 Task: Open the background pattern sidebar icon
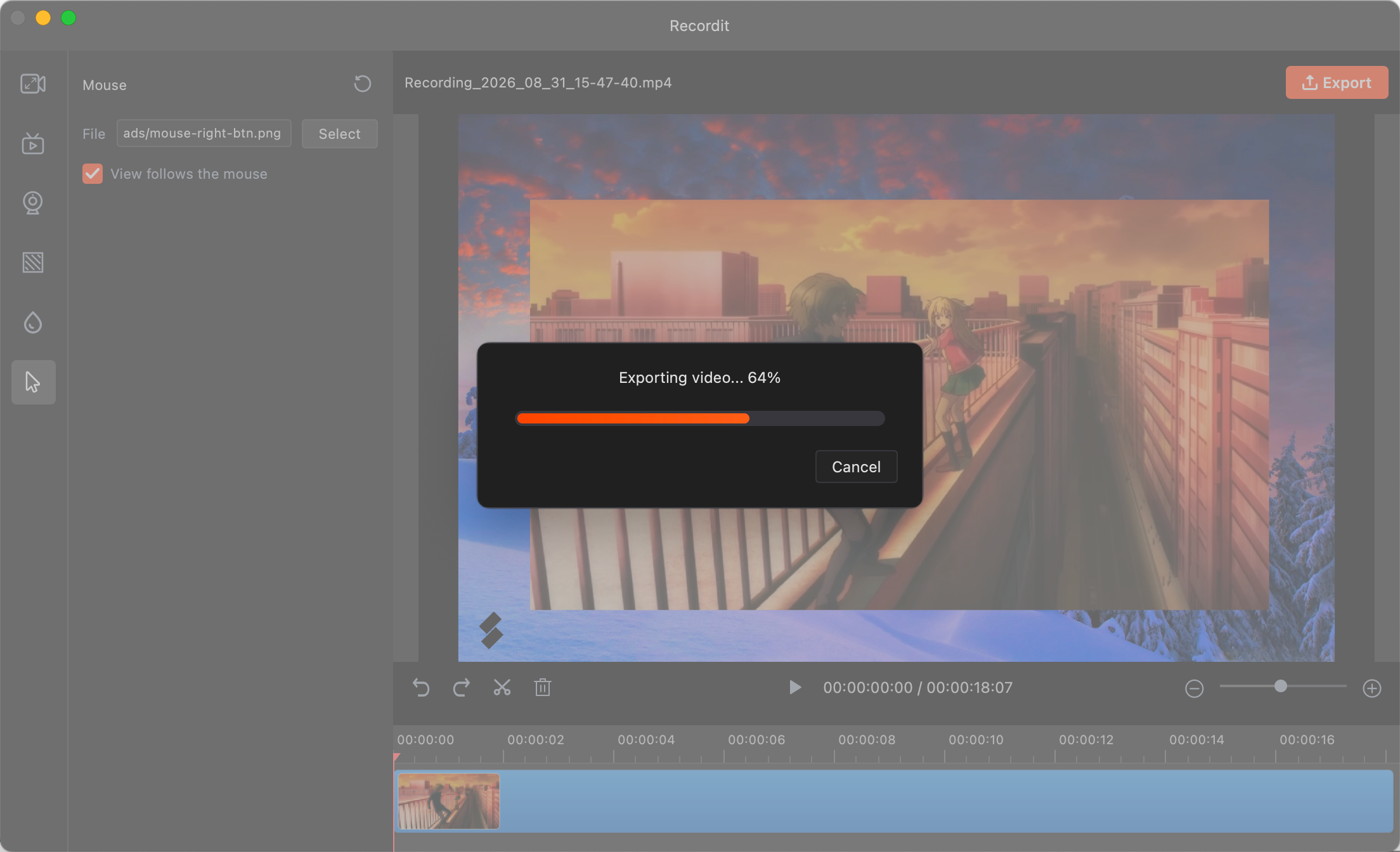click(x=33, y=262)
